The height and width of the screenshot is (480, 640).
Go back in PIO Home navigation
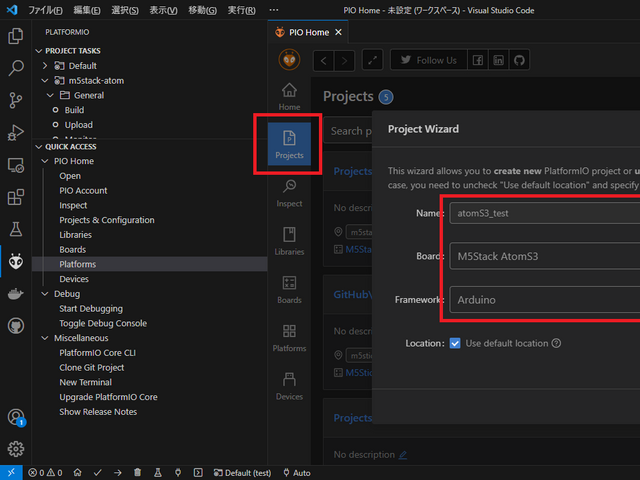pos(323,60)
